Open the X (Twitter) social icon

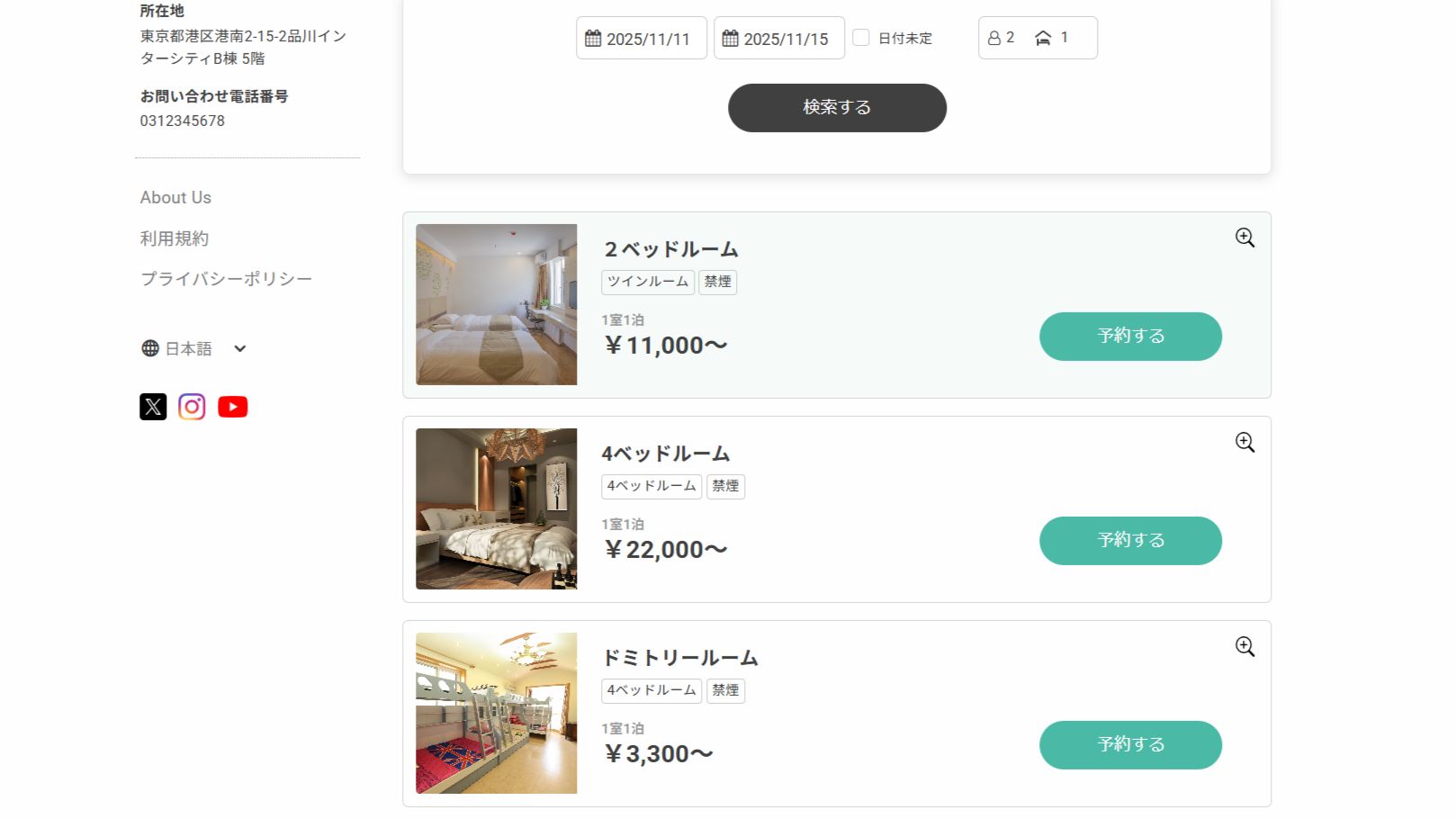[153, 407]
